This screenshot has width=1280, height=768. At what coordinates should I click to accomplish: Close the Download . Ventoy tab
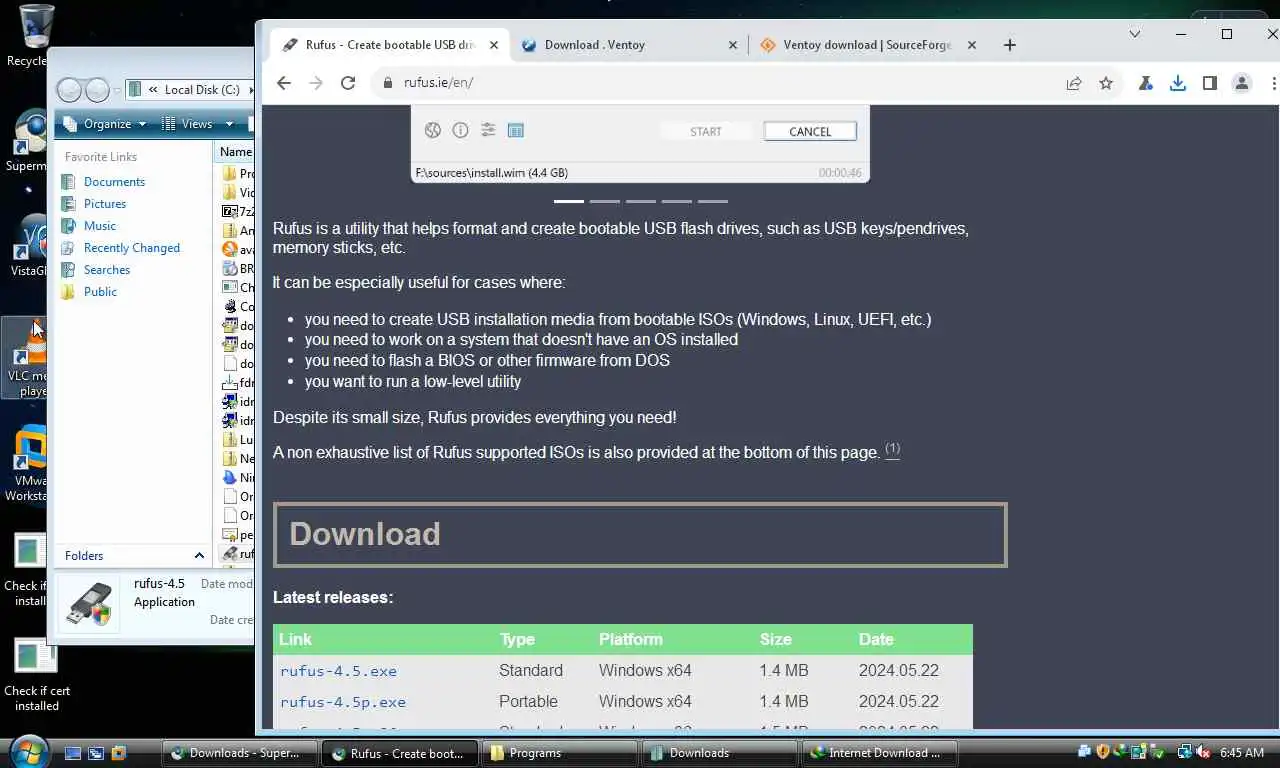733,45
